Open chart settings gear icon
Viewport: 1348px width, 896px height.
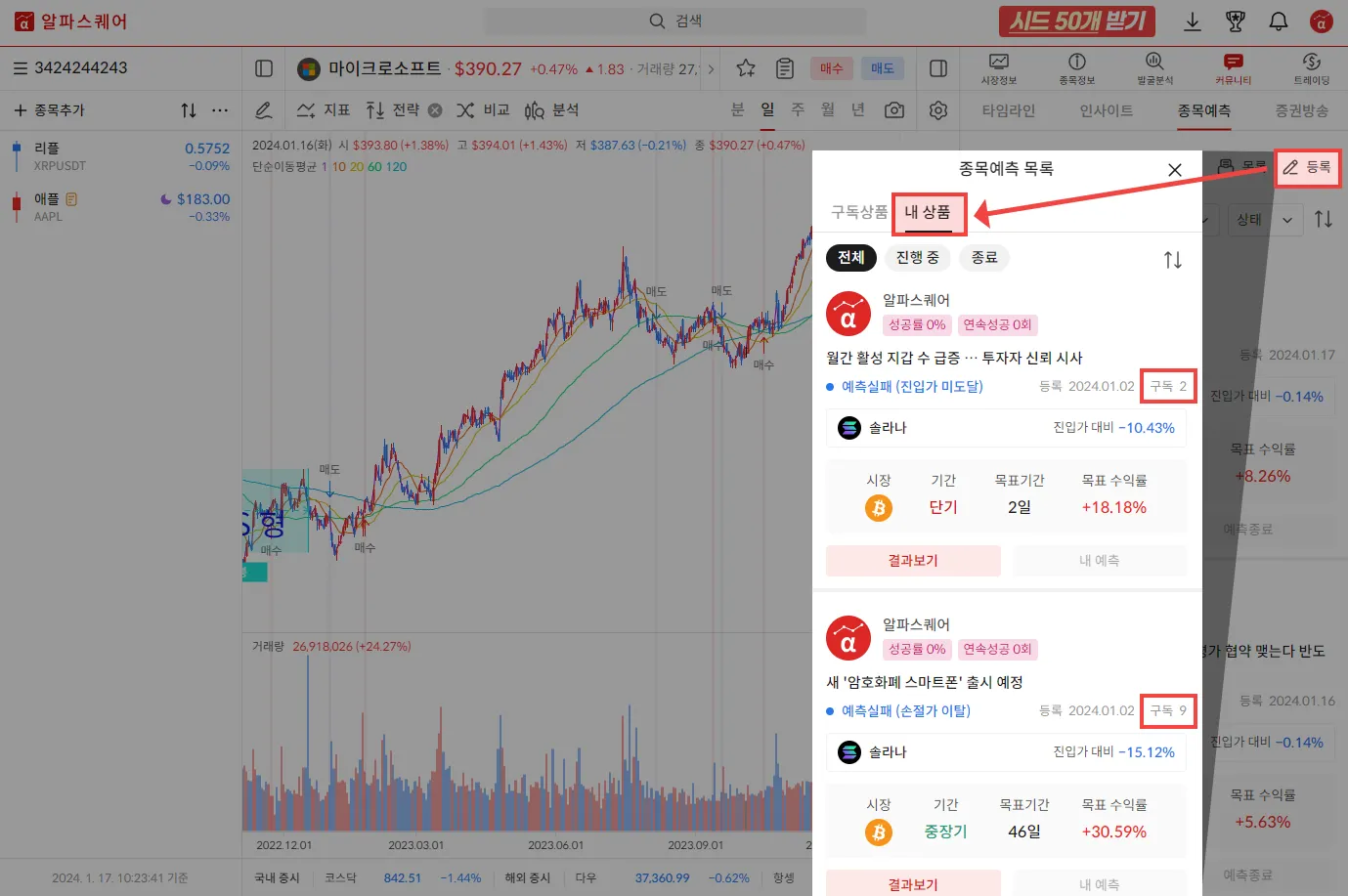click(938, 110)
